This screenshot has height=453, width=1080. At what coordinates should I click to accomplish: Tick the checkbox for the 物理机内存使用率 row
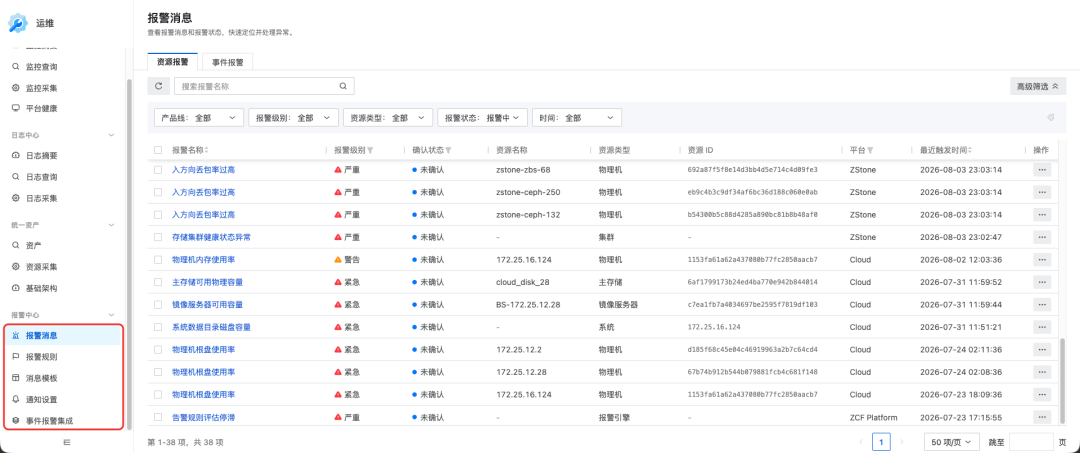coord(158,260)
